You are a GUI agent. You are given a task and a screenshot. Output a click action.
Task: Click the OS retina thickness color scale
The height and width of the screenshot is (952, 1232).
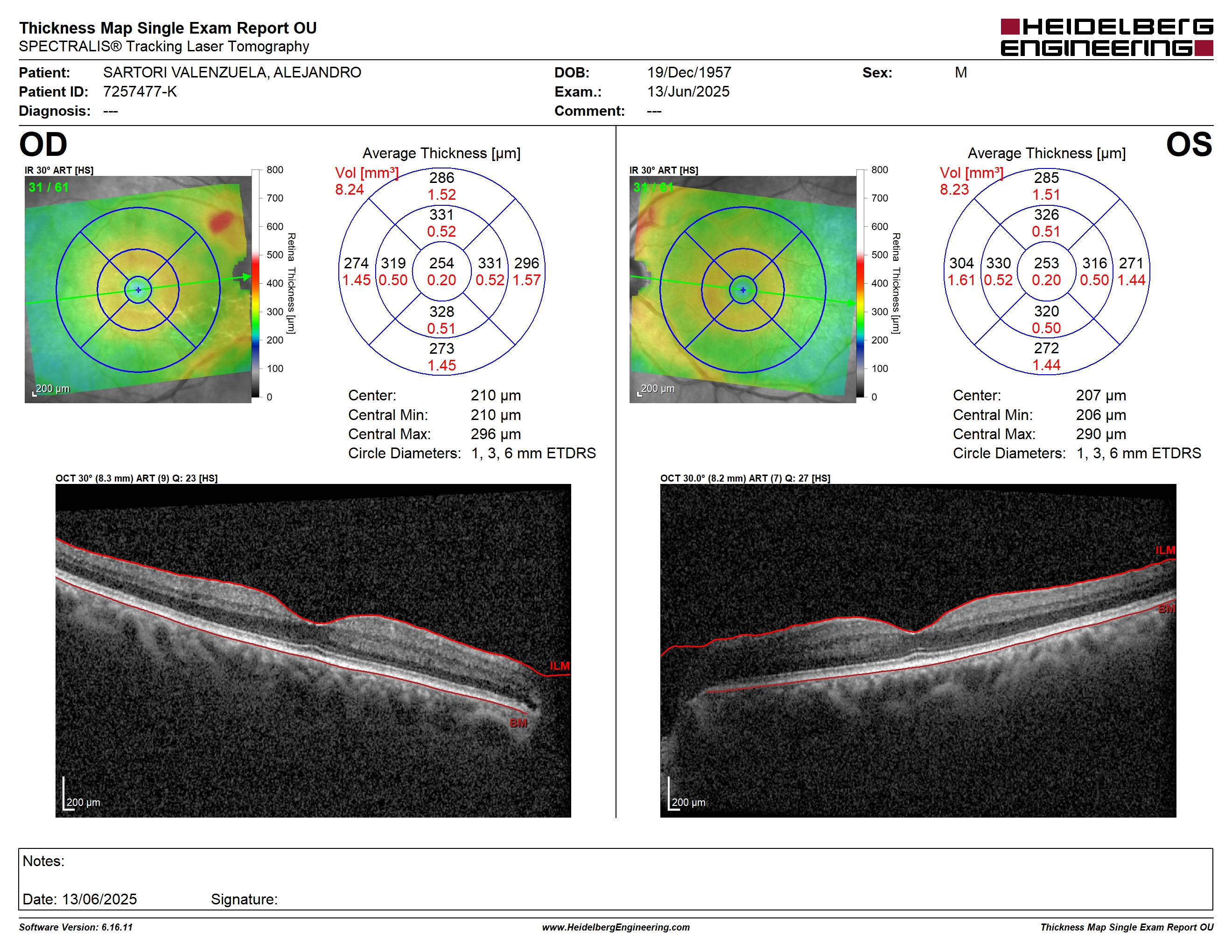tap(860, 283)
